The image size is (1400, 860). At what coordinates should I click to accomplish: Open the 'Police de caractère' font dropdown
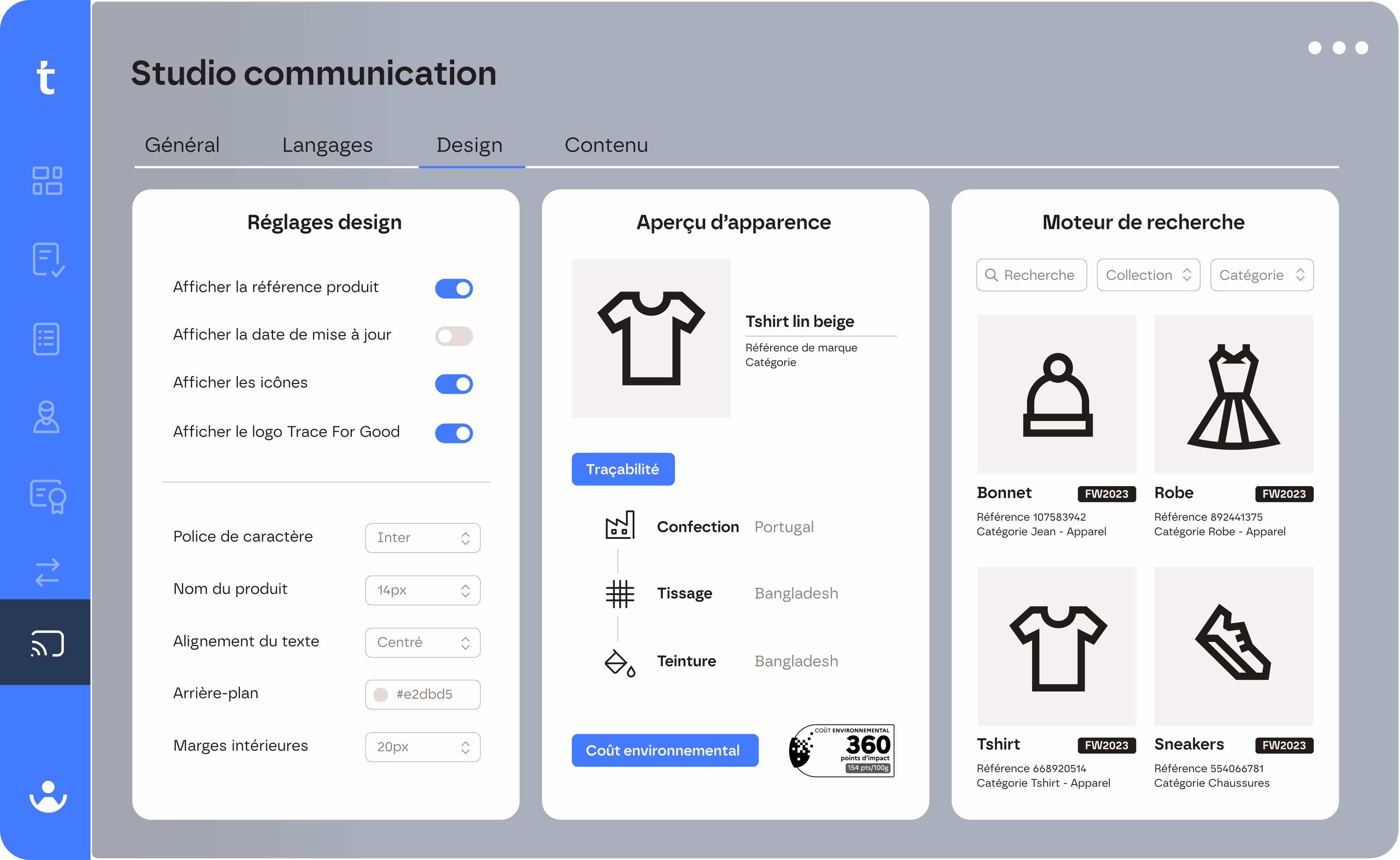(423, 537)
